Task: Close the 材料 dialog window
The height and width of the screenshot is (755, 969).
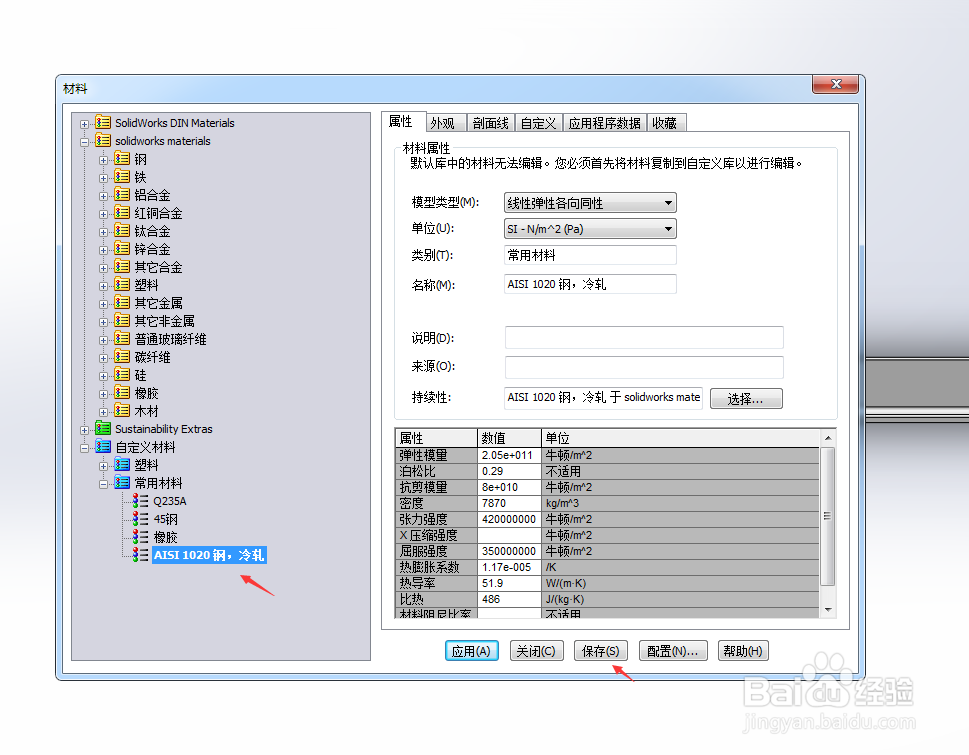Action: pos(836,84)
